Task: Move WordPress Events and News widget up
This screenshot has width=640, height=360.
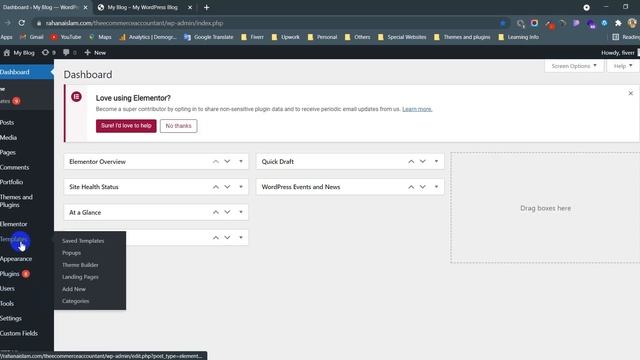Action: 411,187
